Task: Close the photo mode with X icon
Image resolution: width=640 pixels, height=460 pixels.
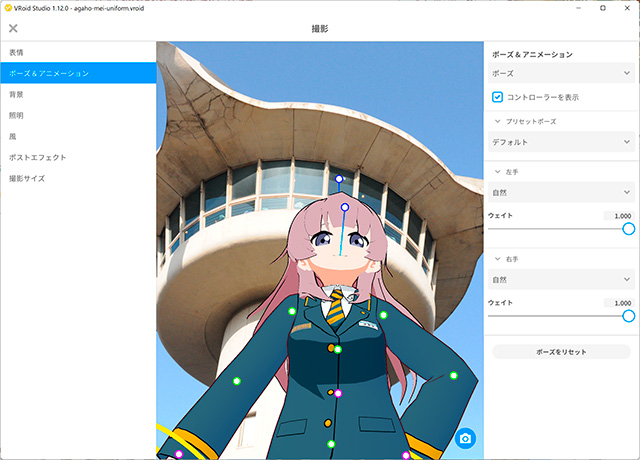Action: (13, 29)
